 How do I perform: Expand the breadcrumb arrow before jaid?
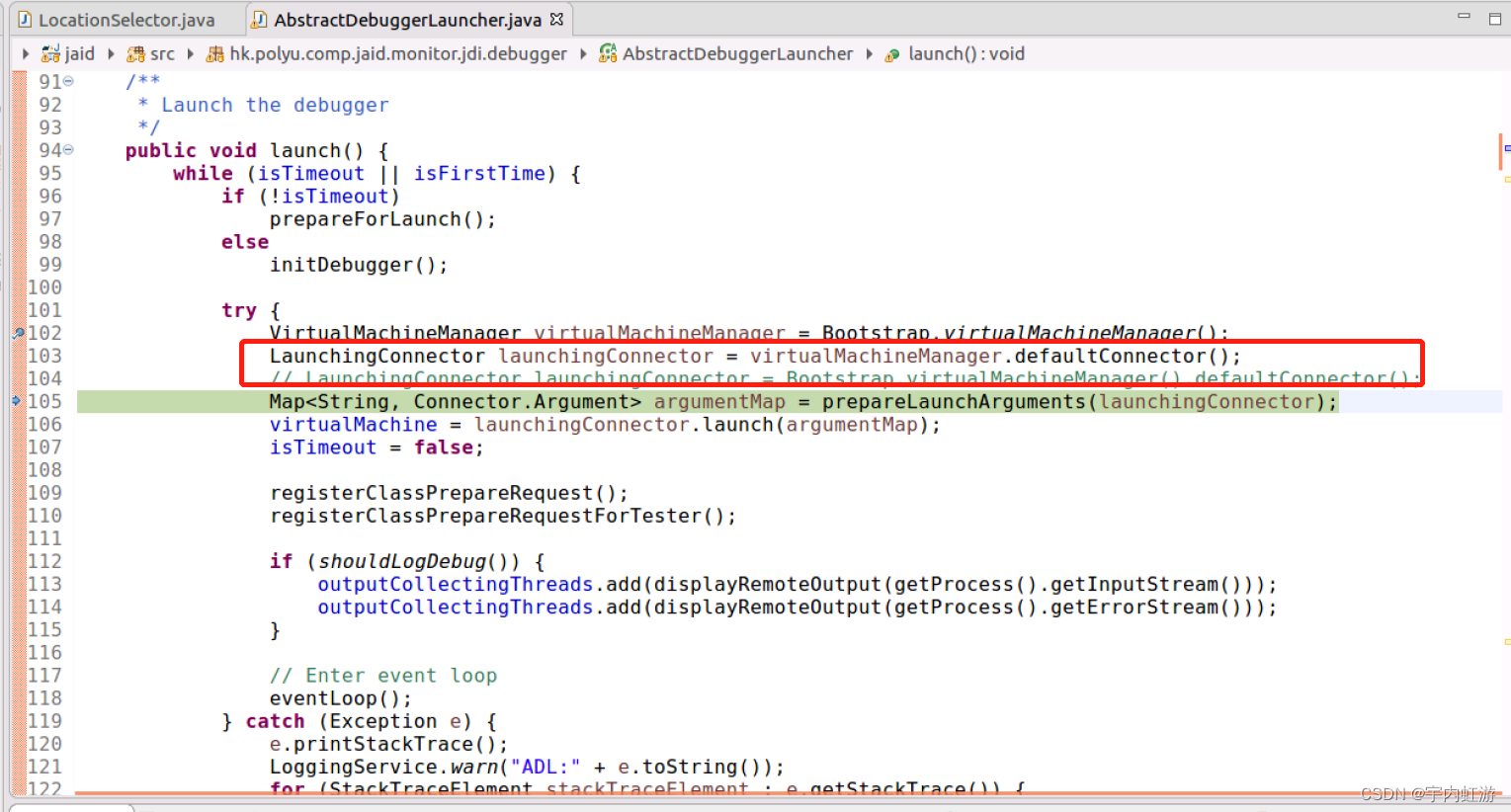pyautogui.click(x=26, y=53)
